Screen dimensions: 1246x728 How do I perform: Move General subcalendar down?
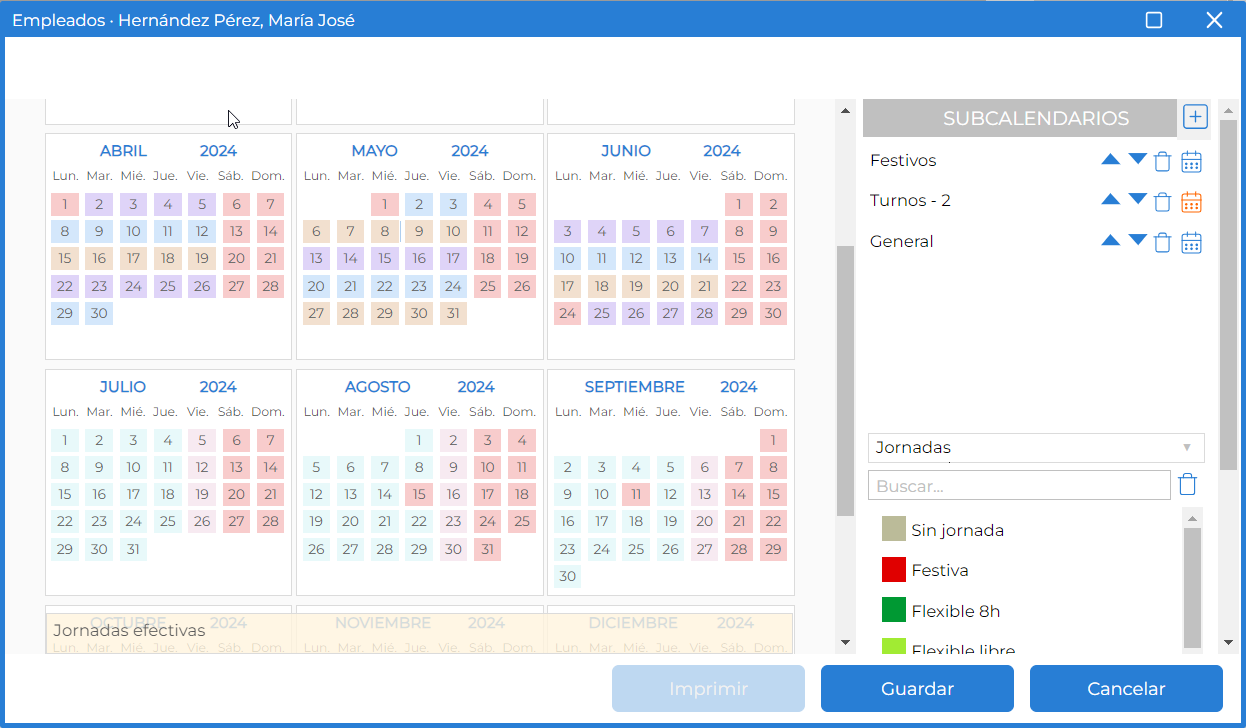[x=1137, y=240]
